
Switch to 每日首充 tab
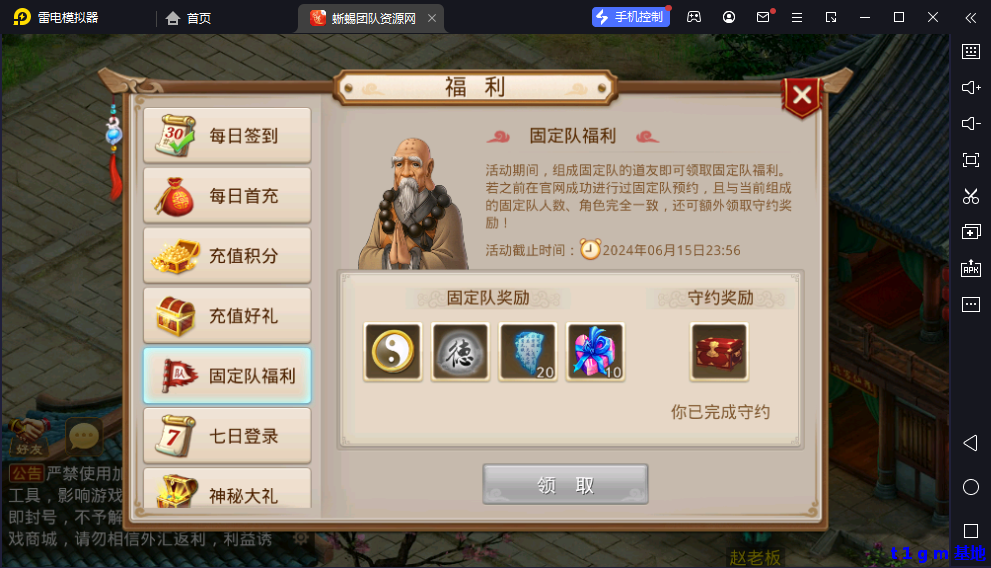(227, 196)
